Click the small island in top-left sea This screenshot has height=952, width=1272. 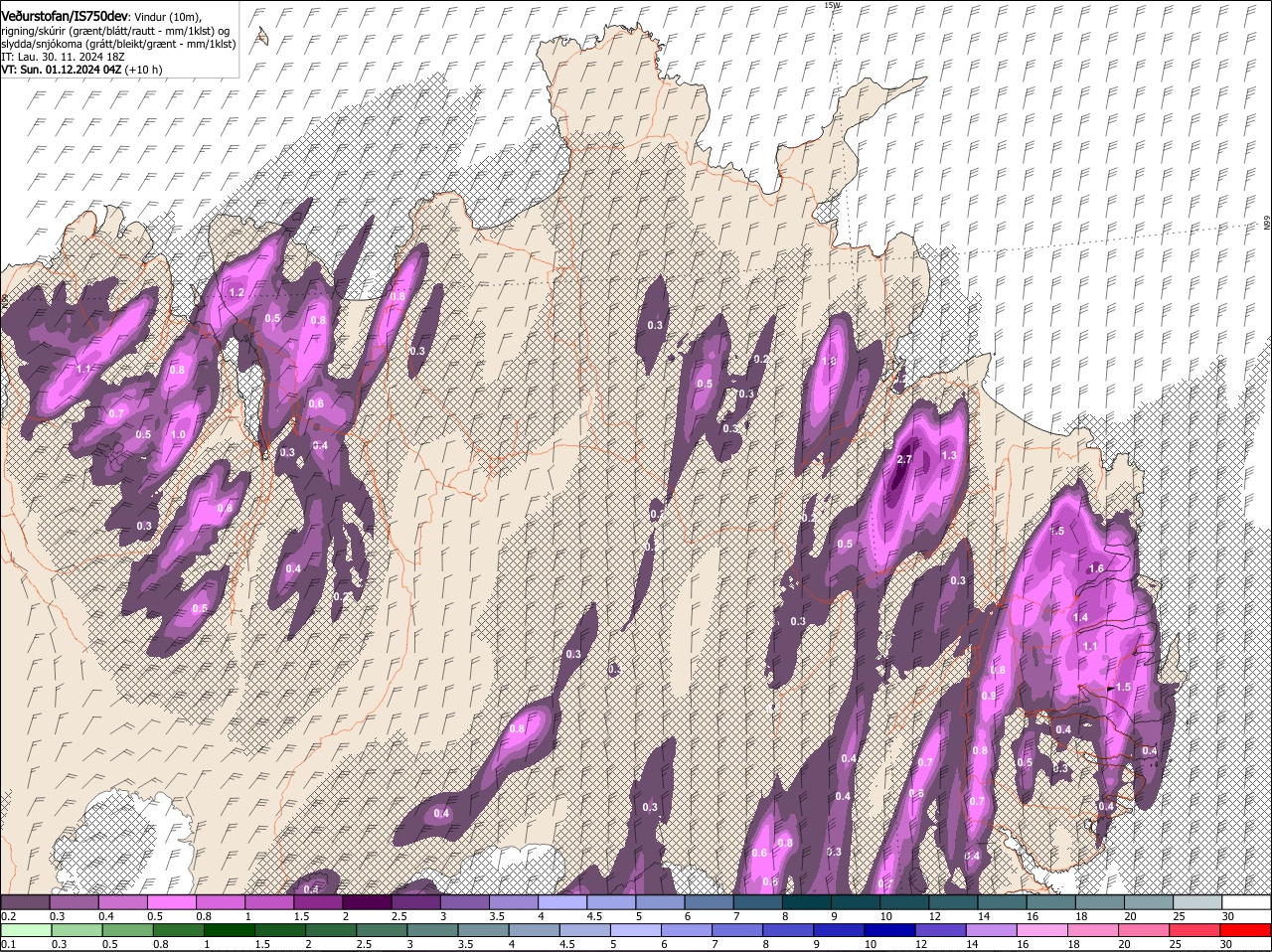[x=261, y=37]
